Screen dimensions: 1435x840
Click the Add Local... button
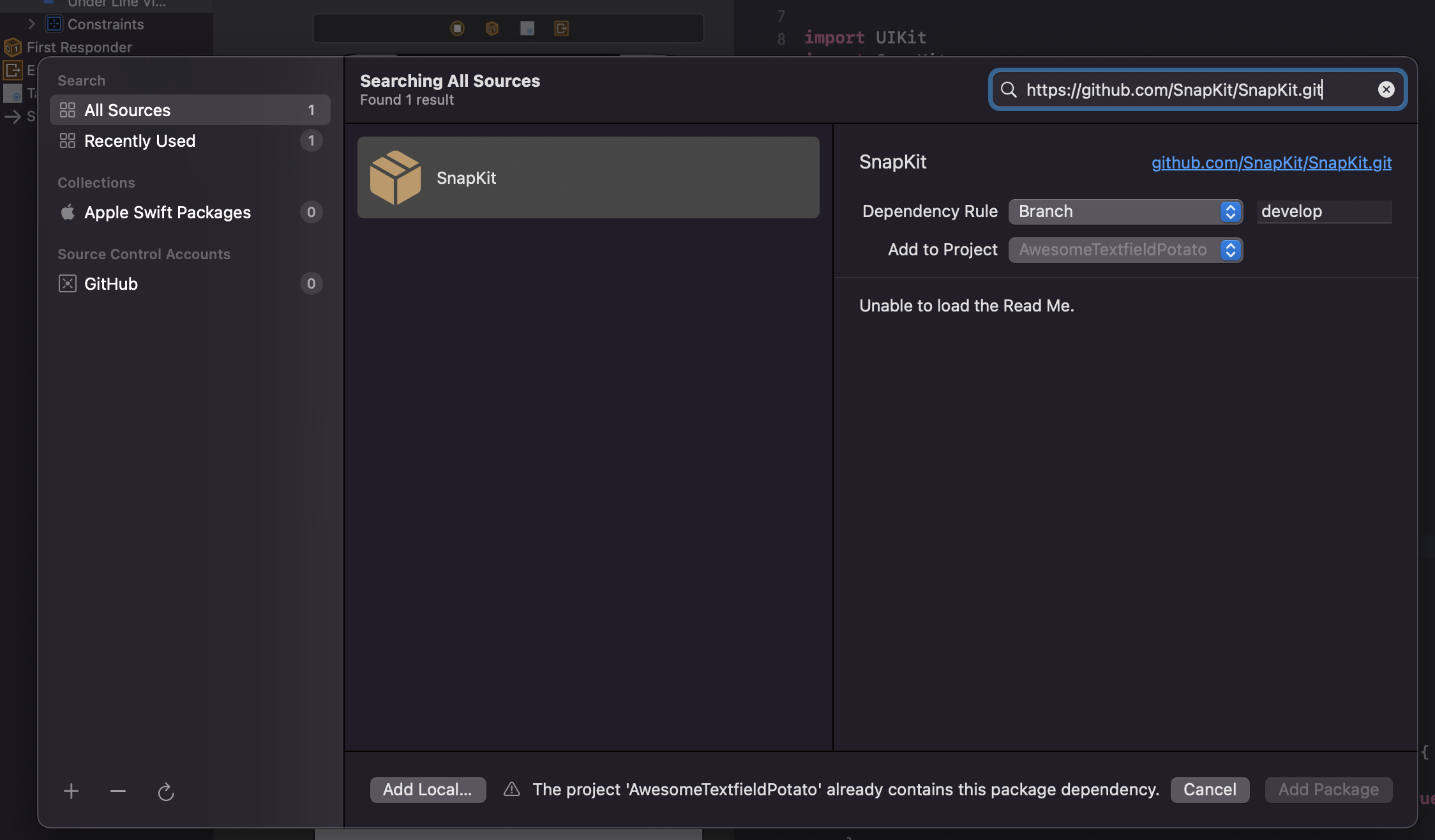pyautogui.click(x=428, y=790)
